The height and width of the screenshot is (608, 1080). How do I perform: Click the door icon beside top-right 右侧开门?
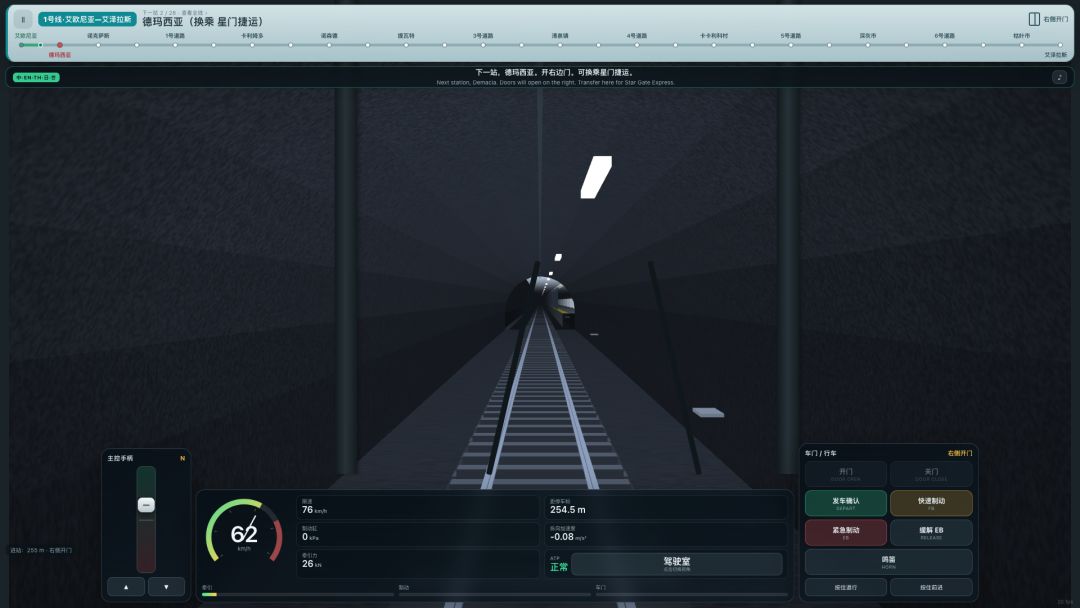tap(1034, 19)
